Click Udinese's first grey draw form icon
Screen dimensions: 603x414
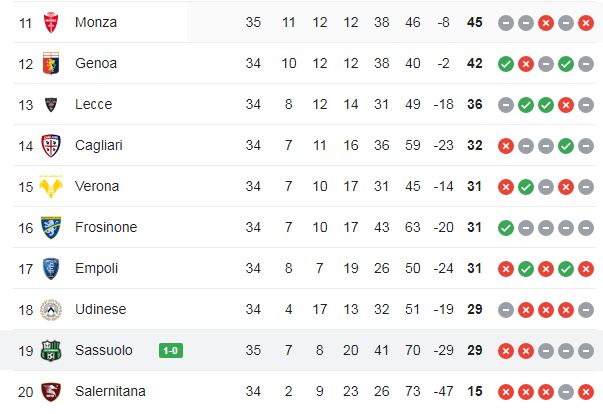click(x=506, y=310)
